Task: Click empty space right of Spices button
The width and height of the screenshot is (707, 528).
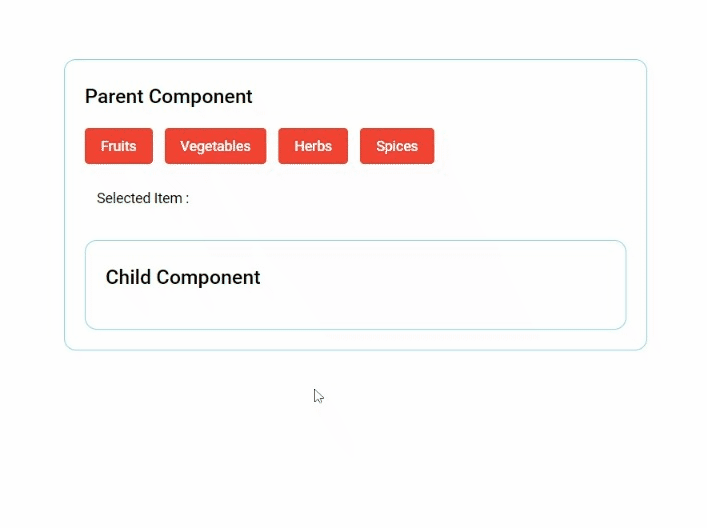Action: (x=530, y=146)
